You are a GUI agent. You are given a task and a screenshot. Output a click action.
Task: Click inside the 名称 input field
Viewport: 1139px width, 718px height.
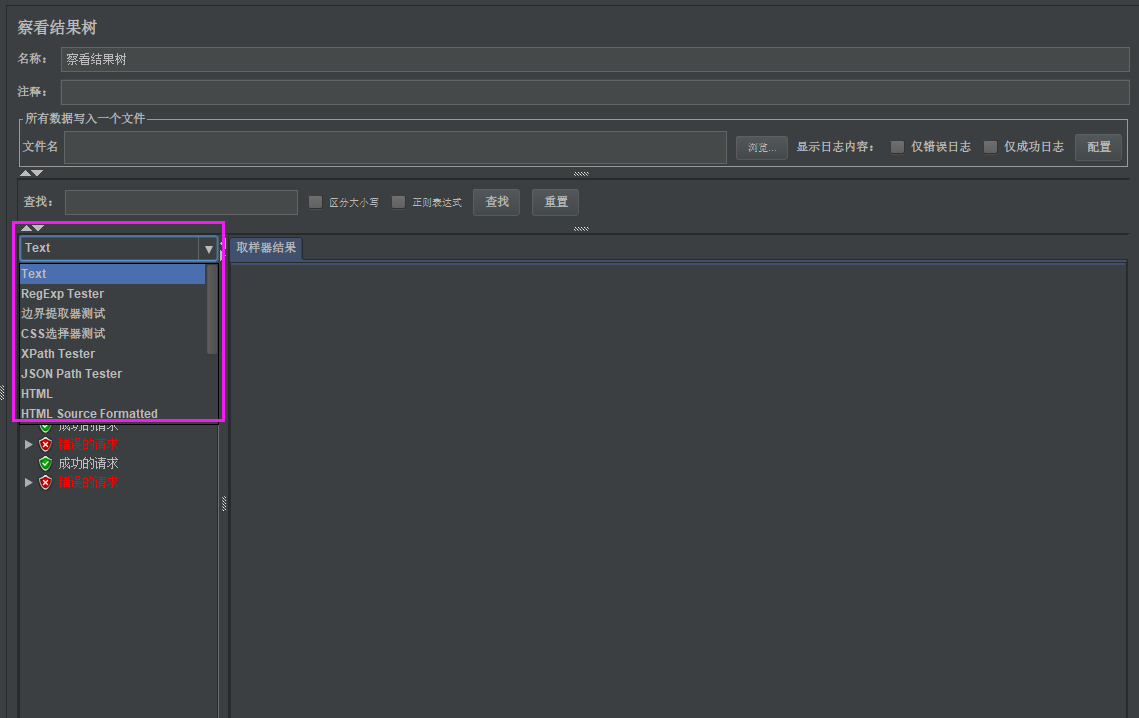pos(400,58)
